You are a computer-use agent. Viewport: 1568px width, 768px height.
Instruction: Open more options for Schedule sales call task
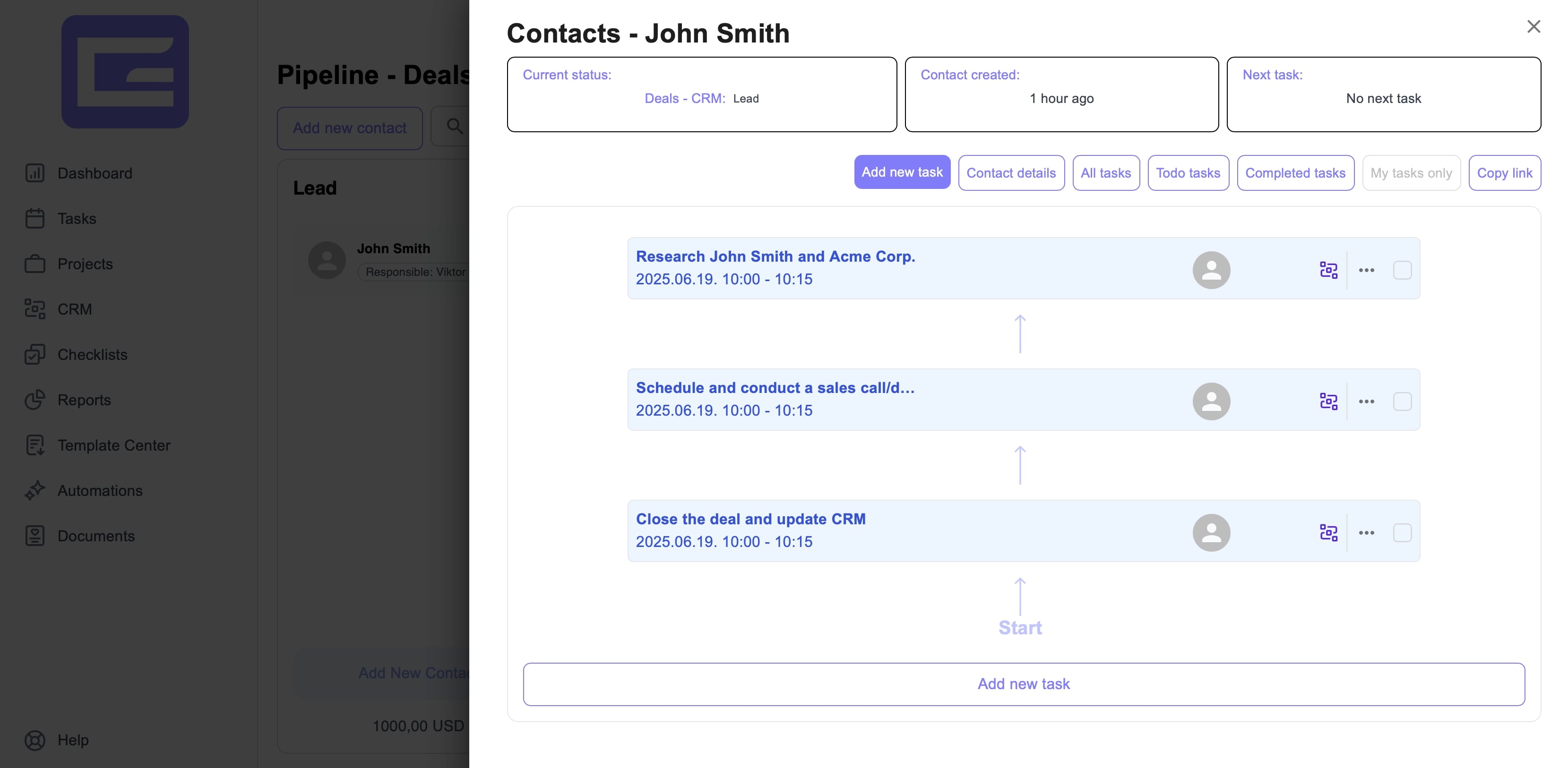1367,401
